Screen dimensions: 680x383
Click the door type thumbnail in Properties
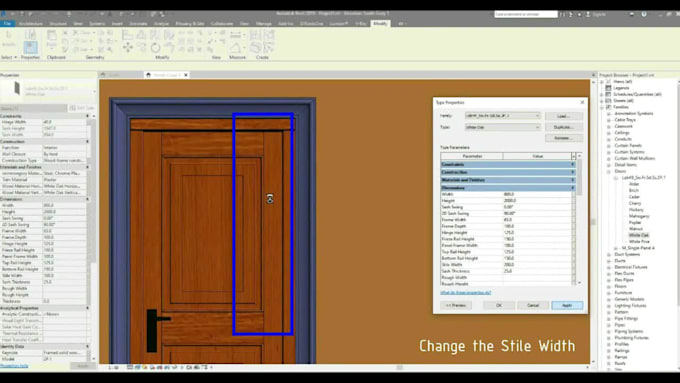click(16, 88)
